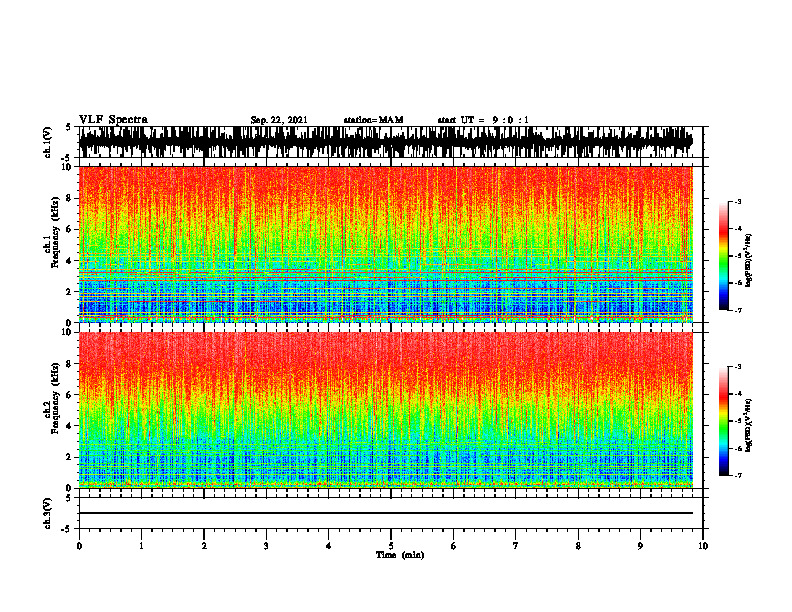Image resolution: width=792 pixels, height=612 pixels.
Task: Click the "ch.1(V)" axis label
Action: 48,142
